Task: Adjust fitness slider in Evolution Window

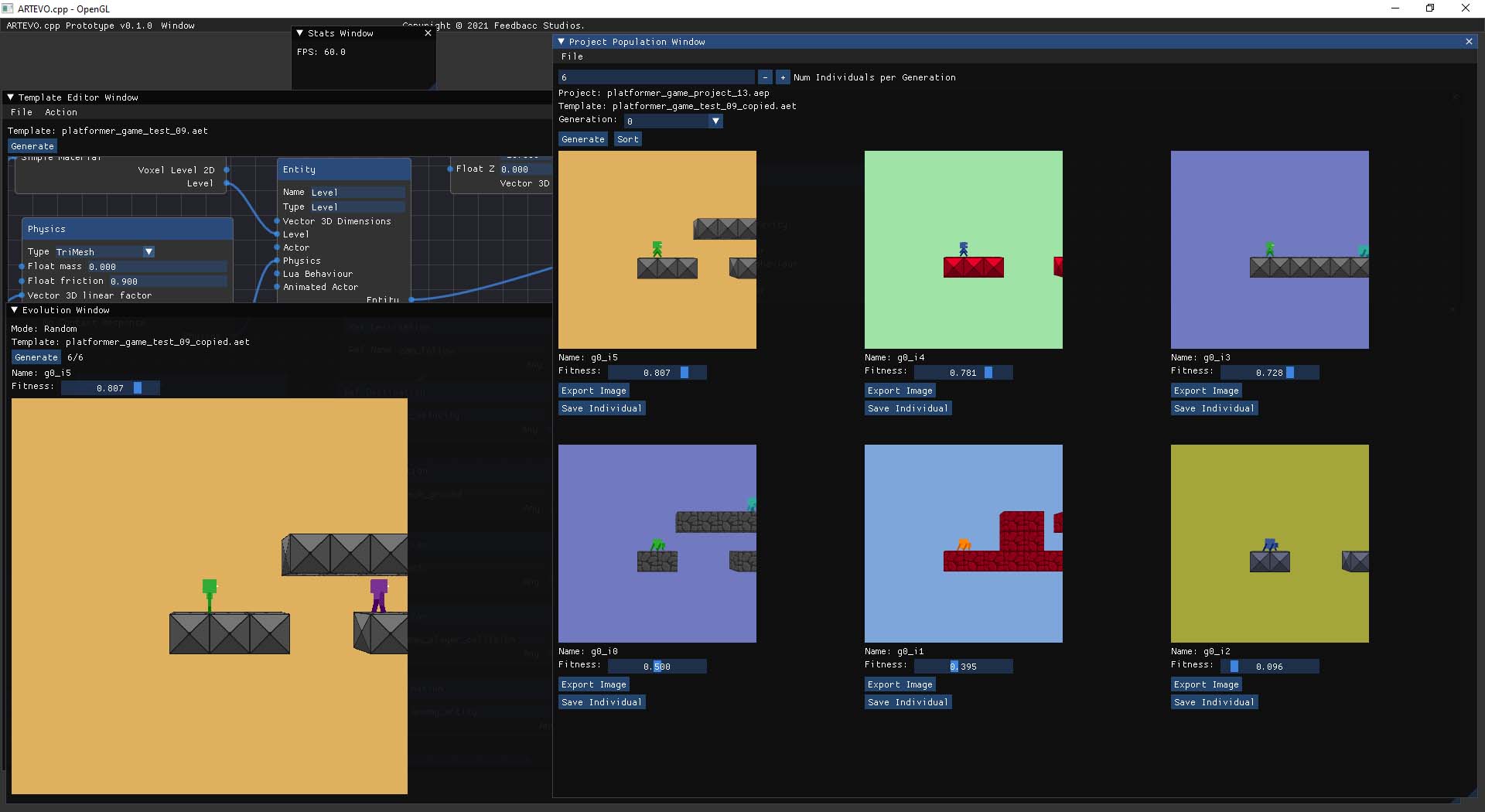Action: [x=111, y=388]
